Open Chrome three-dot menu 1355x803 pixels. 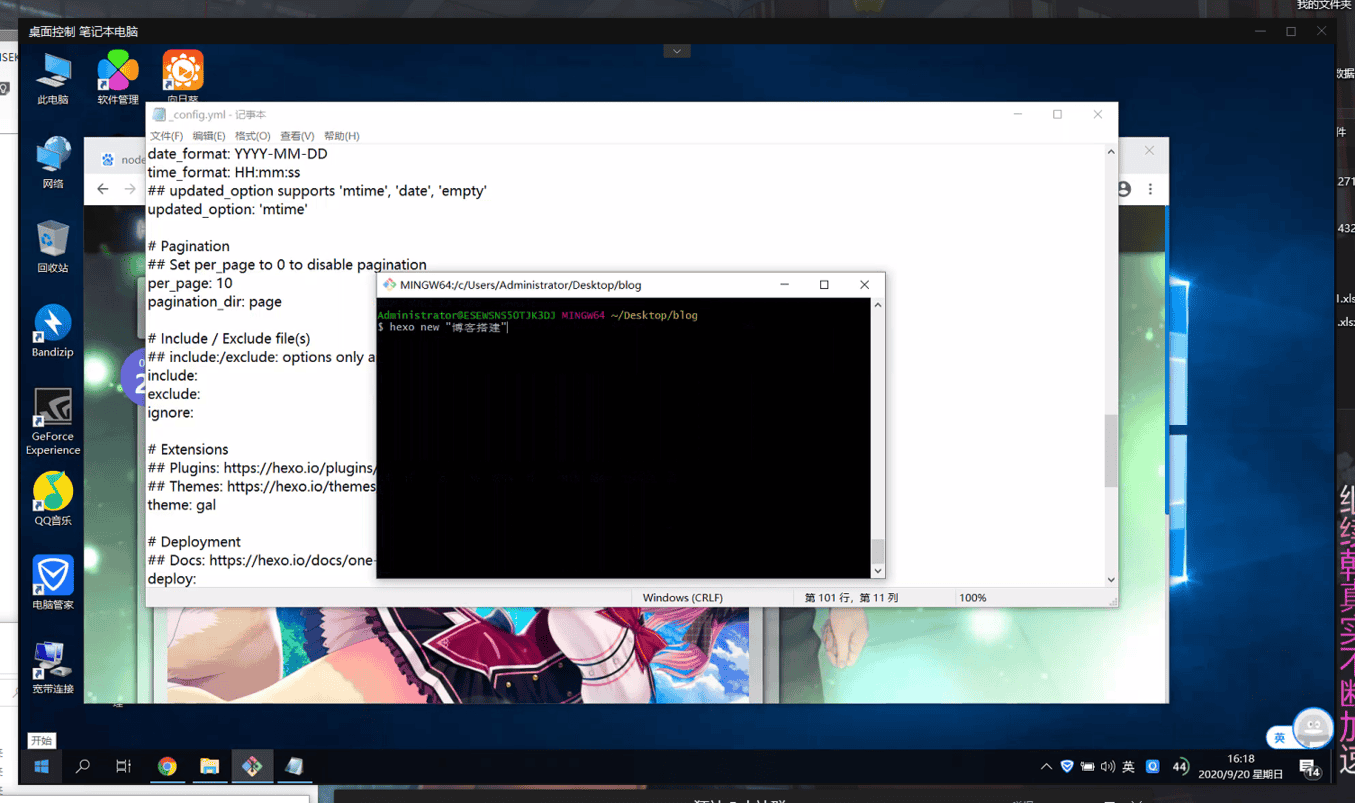coord(1150,189)
